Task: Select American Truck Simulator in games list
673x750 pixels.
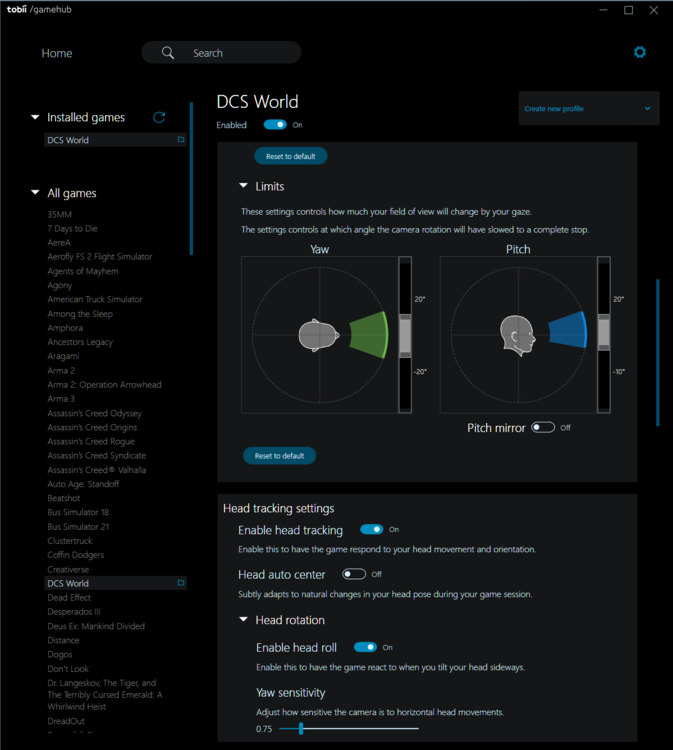Action: [95, 299]
